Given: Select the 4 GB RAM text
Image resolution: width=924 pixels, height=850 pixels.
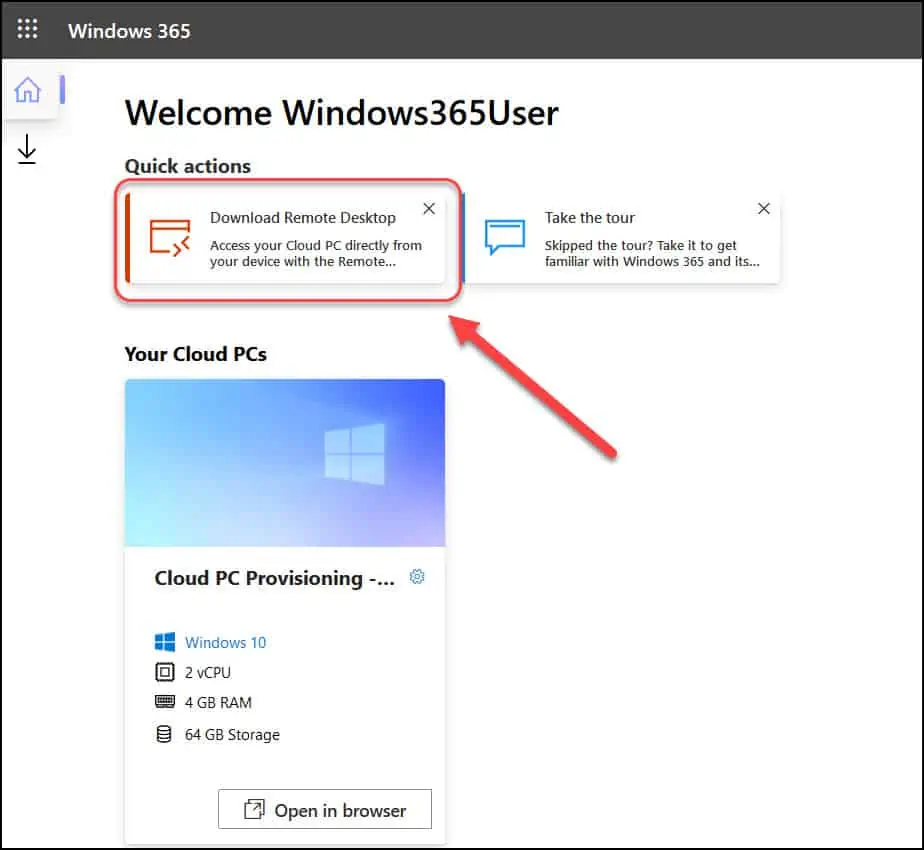Looking at the screenshot, I should [218, 703].
